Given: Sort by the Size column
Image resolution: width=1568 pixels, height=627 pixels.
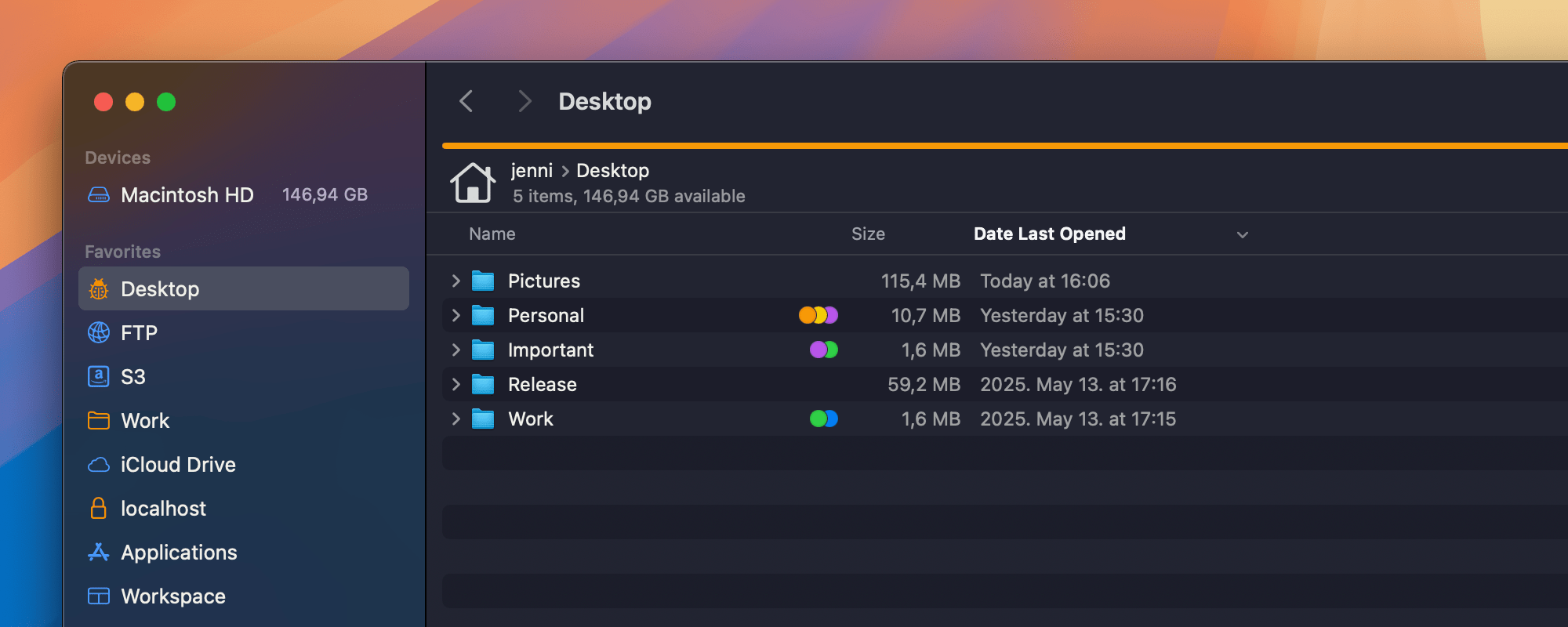Looking at the screenshot, I should [x=868, y=234].
